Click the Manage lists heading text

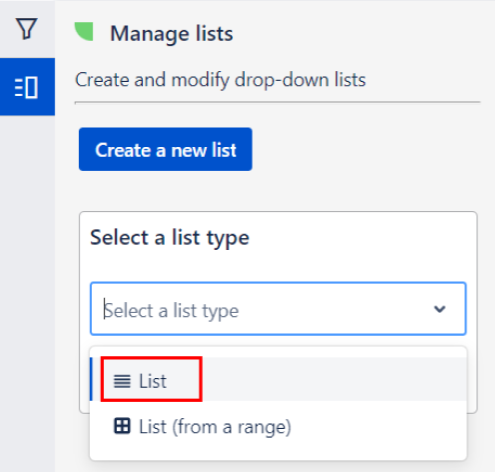coord(171,34)
